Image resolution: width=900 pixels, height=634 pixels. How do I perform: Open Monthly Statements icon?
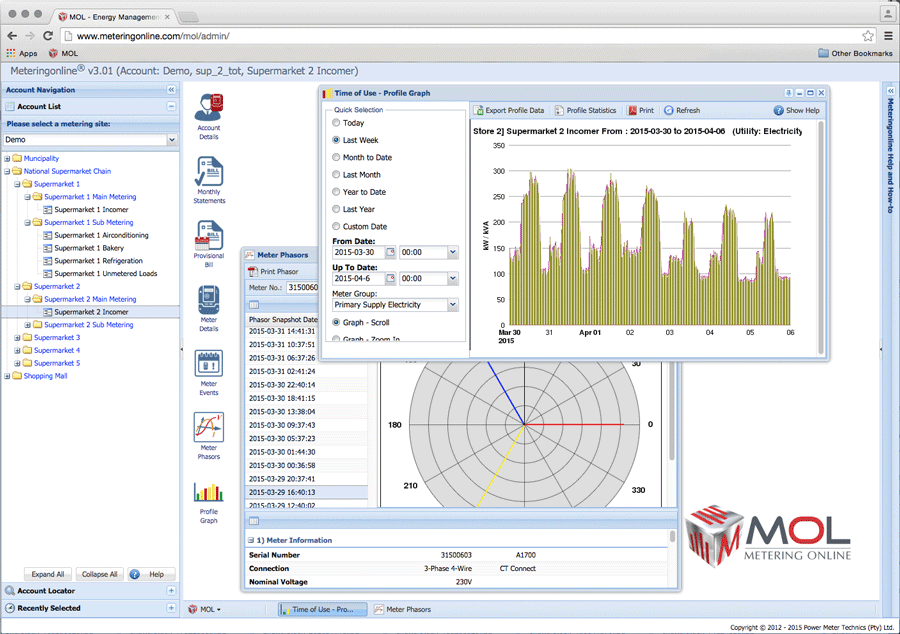click(209, 173)
